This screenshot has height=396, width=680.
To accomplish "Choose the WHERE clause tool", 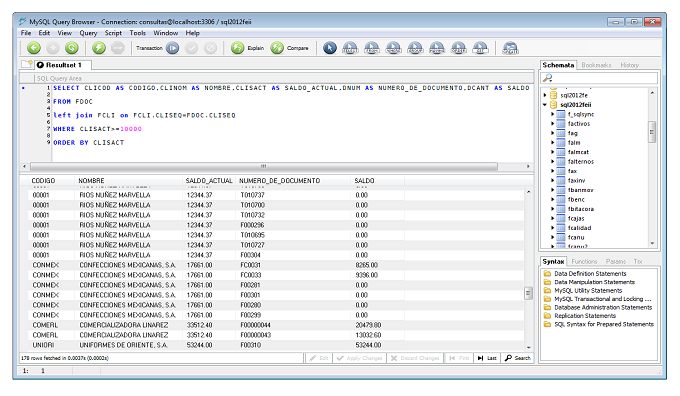I will tap(393, 48).
